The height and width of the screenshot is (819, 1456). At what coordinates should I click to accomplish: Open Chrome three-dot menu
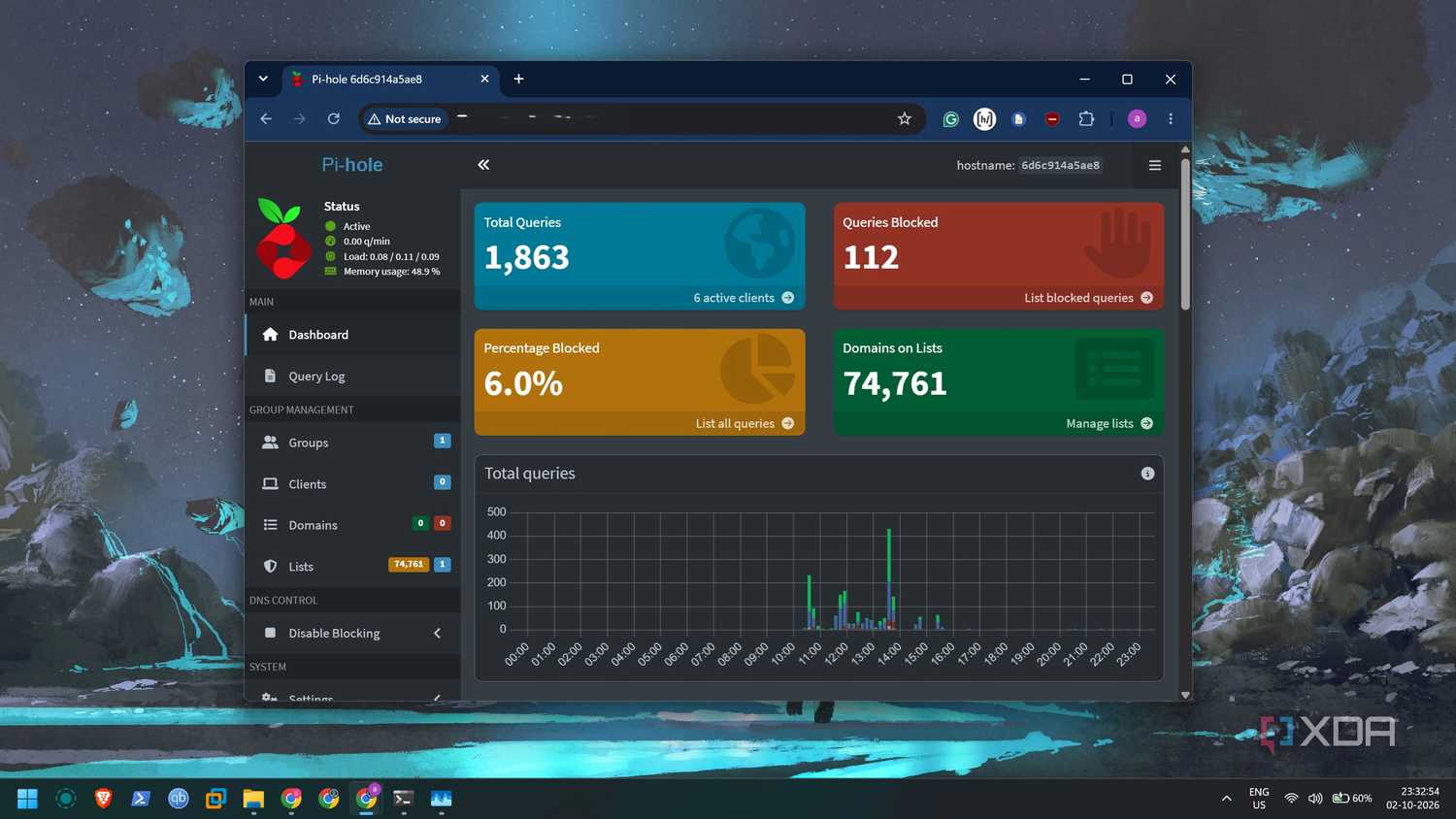pyautogui.click(x=1171, y=118)
